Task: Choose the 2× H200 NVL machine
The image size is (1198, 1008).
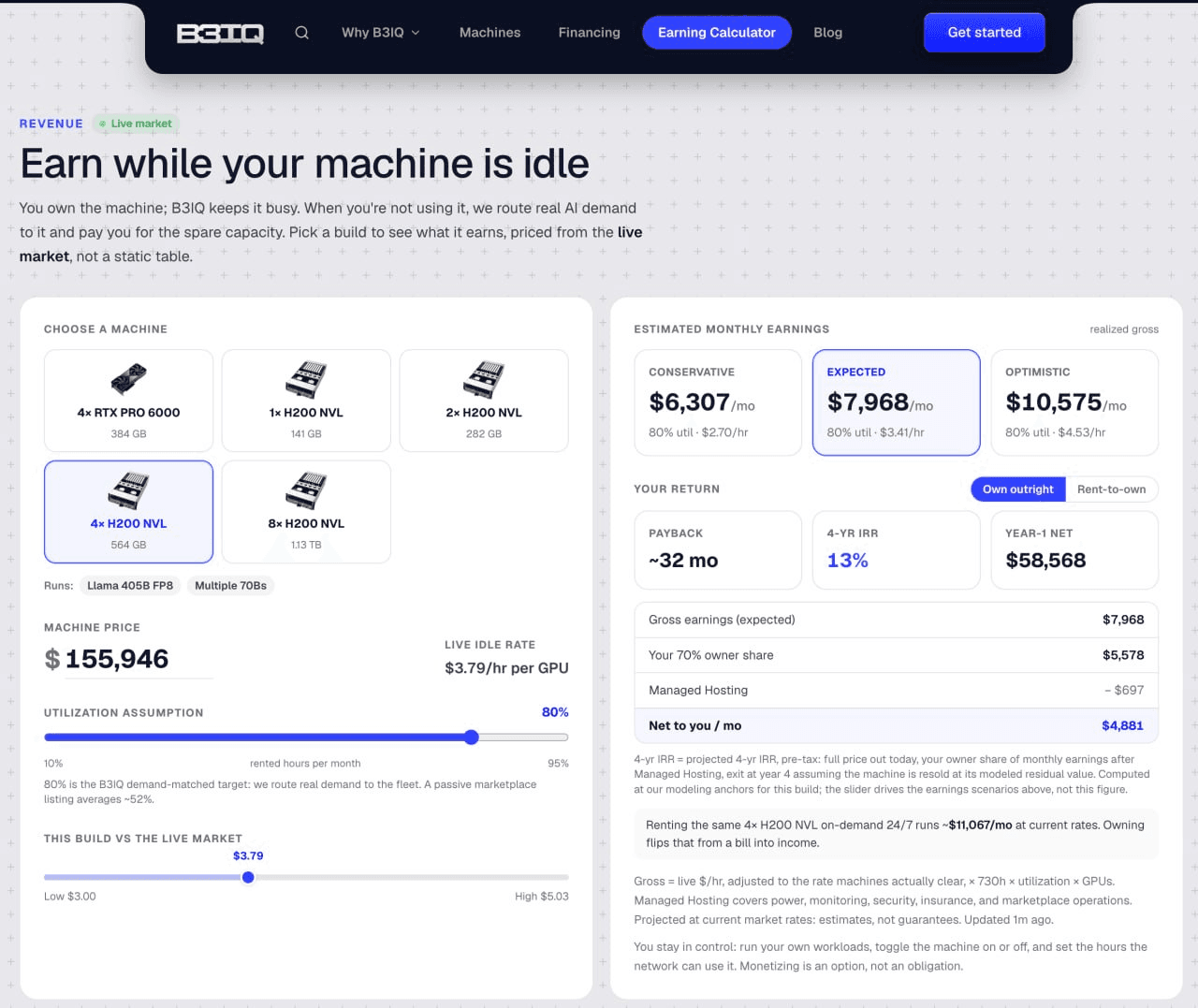Action: (484, 401)
